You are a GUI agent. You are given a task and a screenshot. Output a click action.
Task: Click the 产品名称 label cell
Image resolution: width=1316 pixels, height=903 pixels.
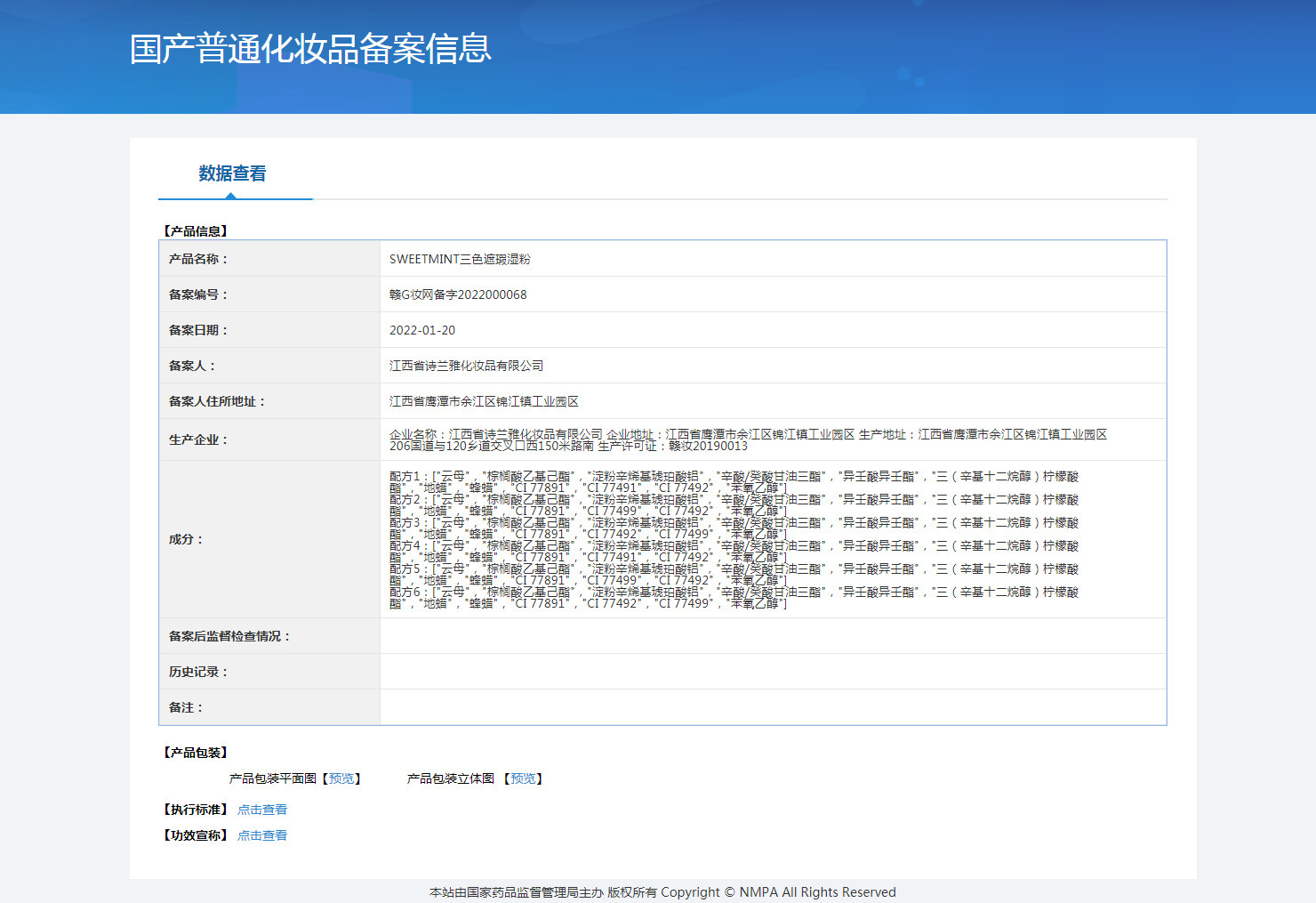click(x=269, y=259)
